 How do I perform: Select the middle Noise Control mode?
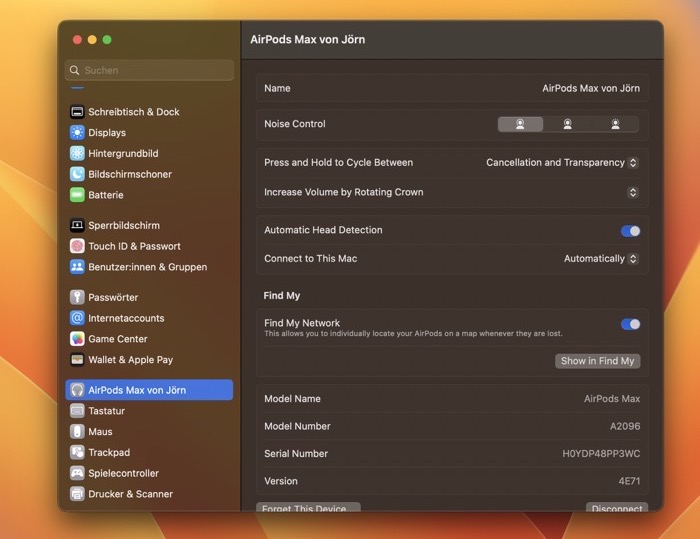567,124
